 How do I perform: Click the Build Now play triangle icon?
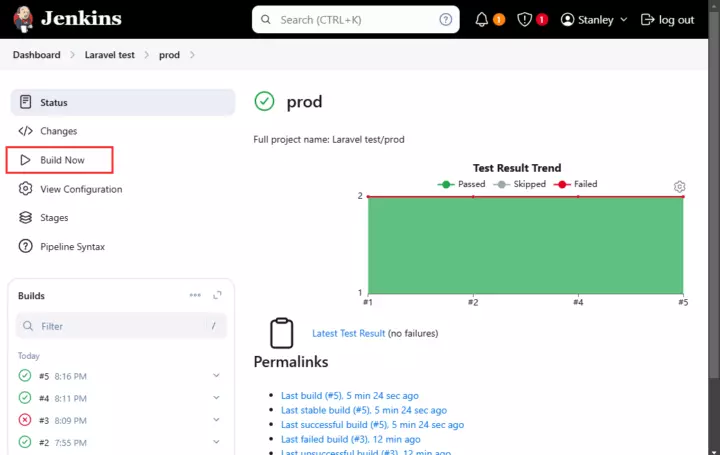(x=25, y=160)
